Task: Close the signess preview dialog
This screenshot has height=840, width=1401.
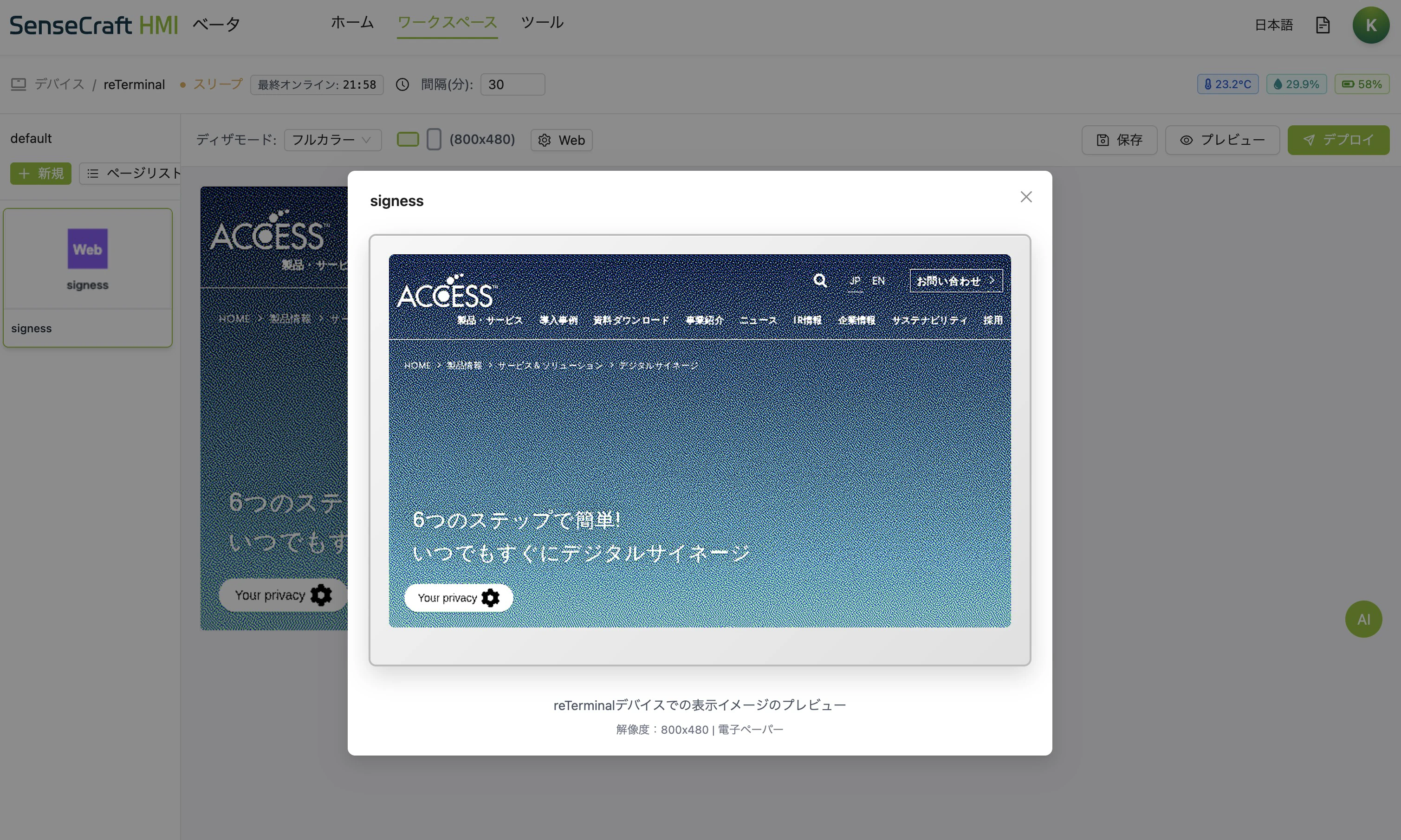Action: tap(1026, 197)
